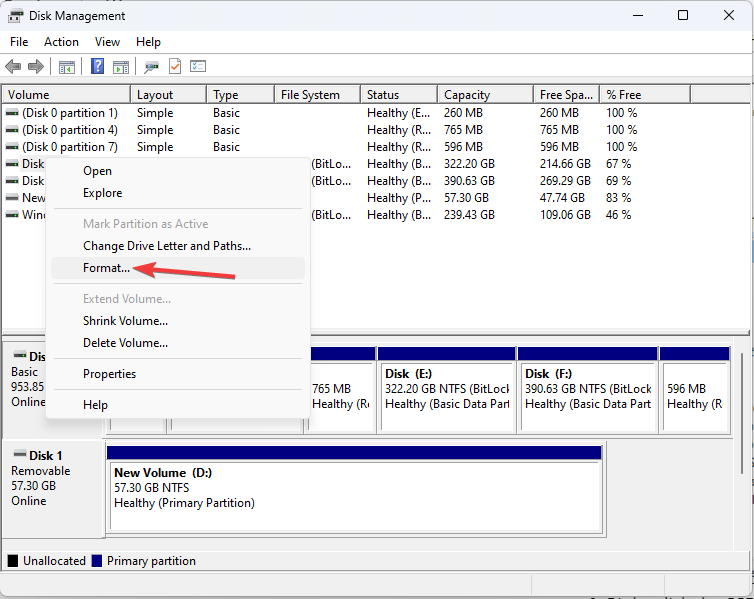
Task: Show/hide action pane toolbar icon
Action: [120, 66]
